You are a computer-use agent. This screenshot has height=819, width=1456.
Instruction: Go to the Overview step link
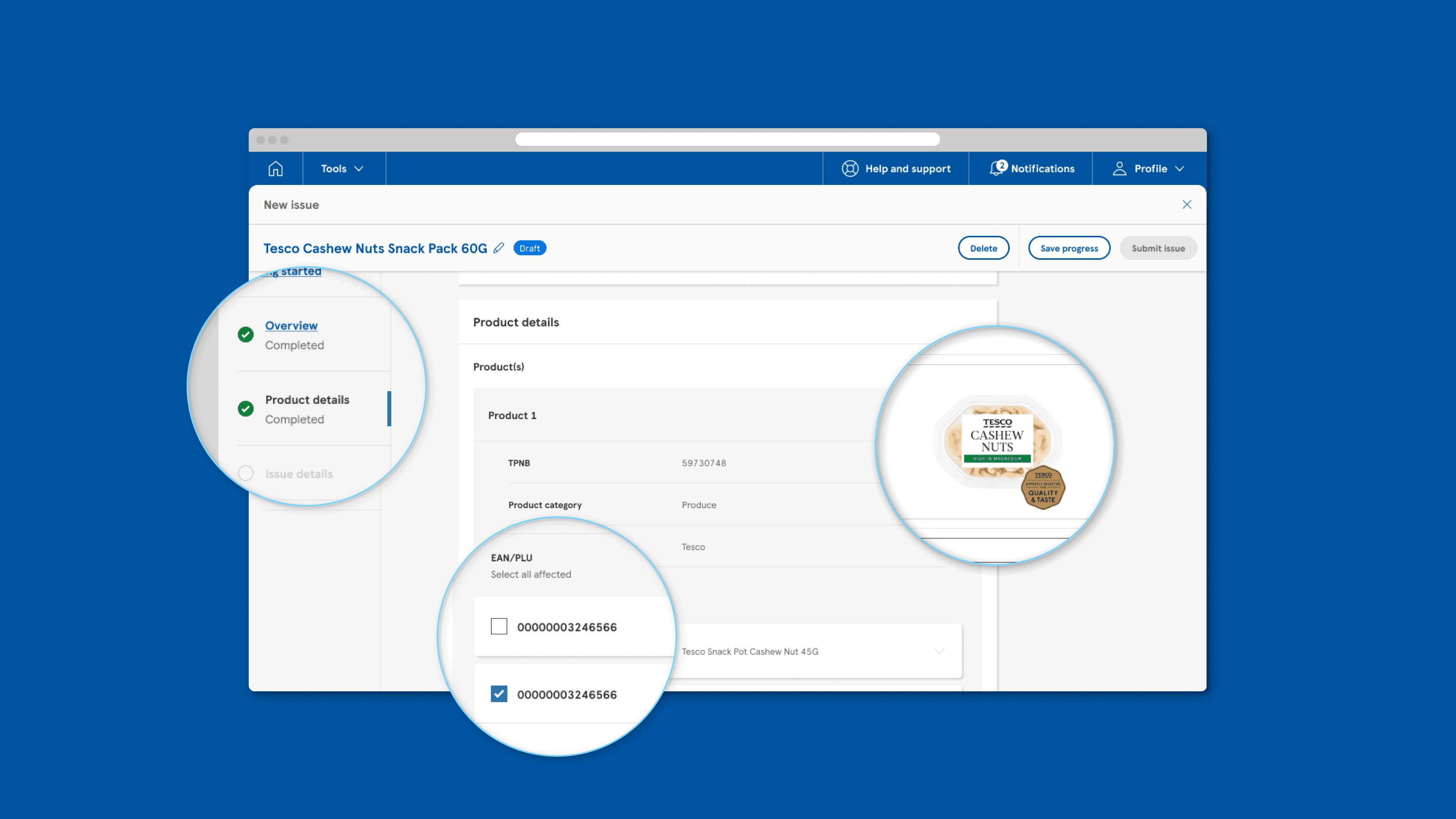coord(291,326)
